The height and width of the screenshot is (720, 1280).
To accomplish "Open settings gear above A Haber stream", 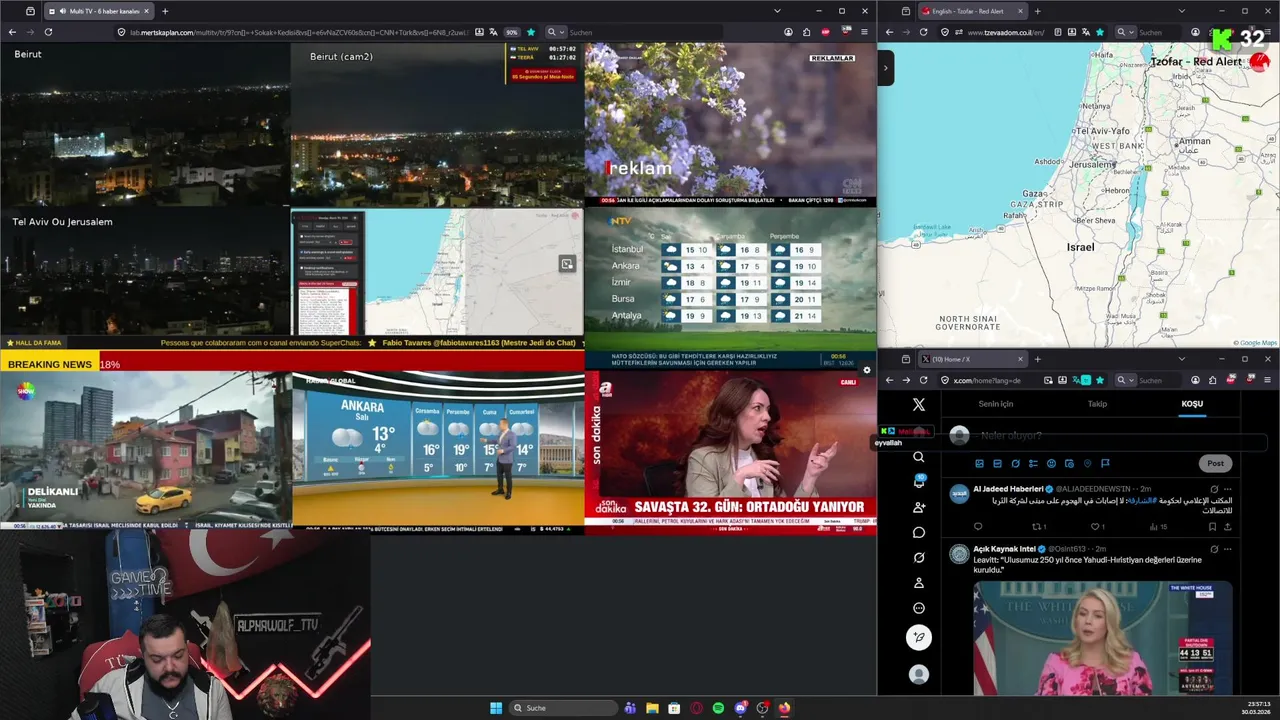I will (x=867, y=370).
